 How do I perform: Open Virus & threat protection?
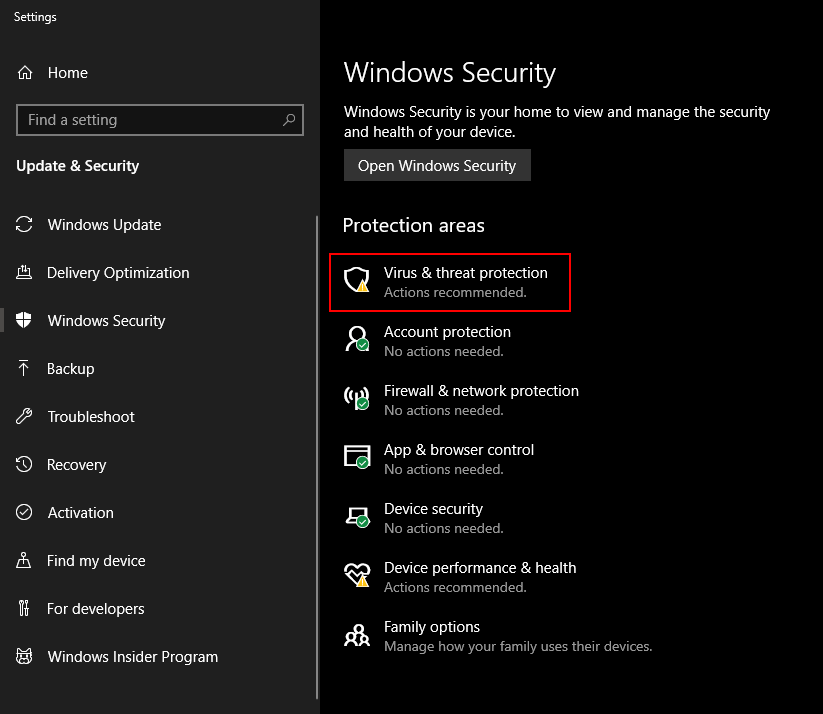450,282
